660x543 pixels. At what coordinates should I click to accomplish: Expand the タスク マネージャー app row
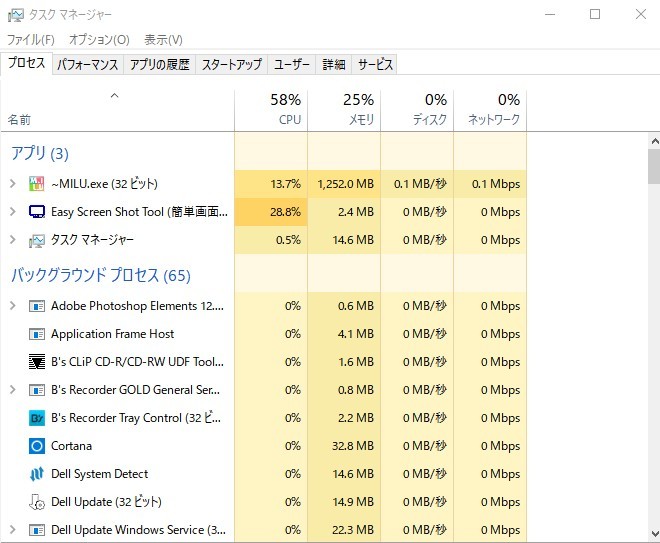(x=13, y=240)
